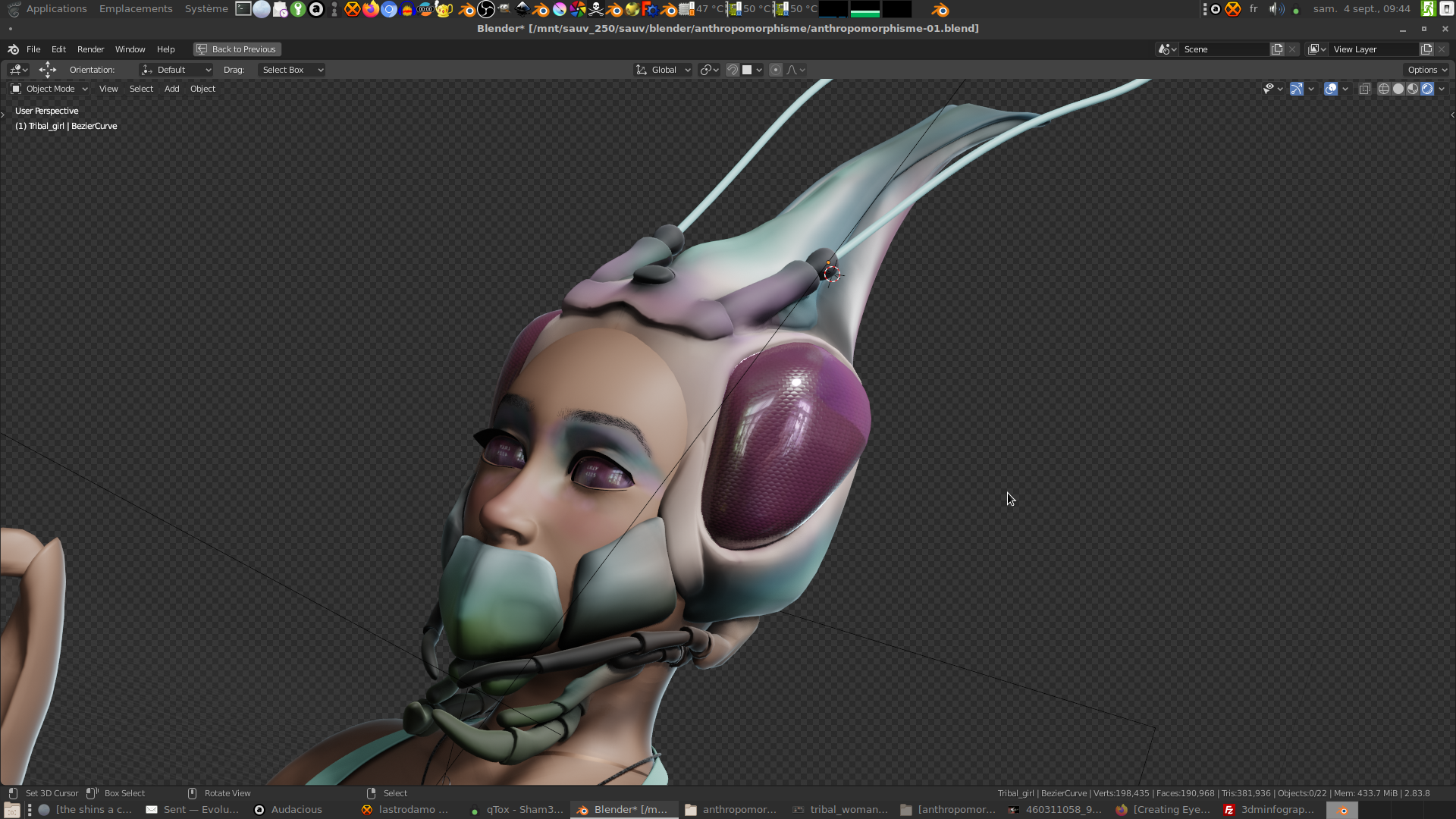Click the date and time clock
This screenshot has height=819, width=1456.
pyautogui.click(x=1361, y=9)
